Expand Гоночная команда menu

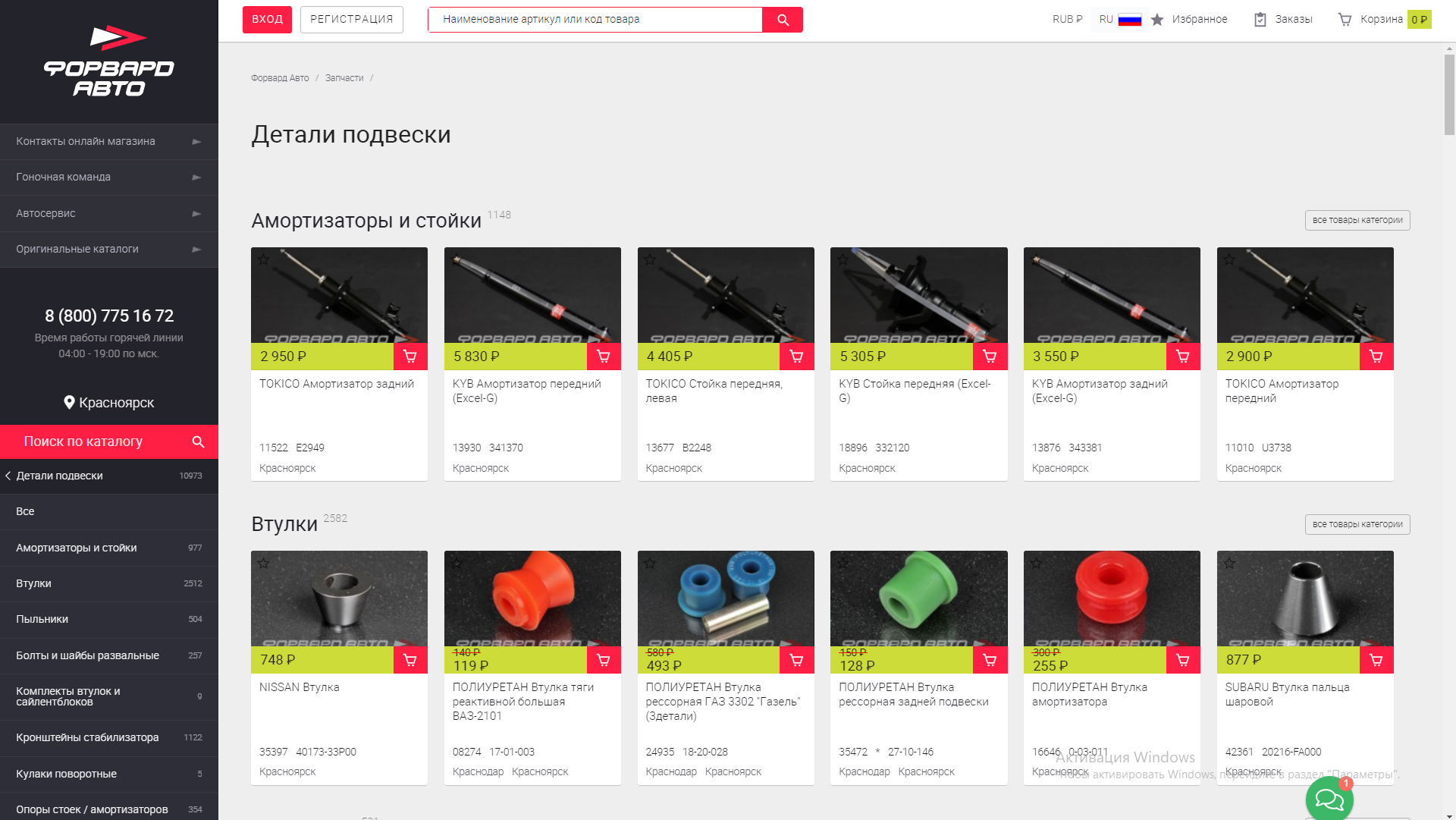tap(109, 178)
